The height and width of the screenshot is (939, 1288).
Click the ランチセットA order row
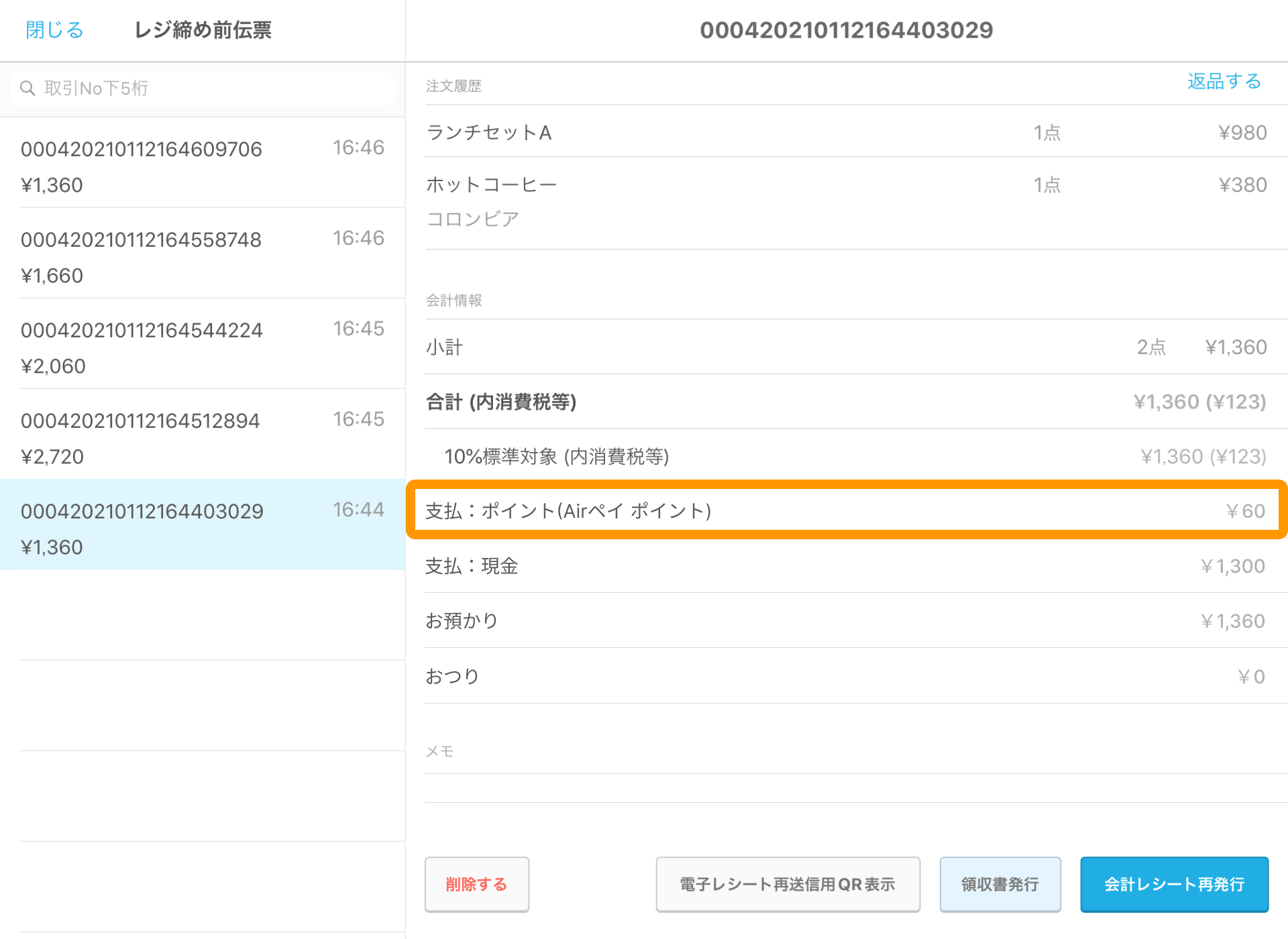[855, 132]
